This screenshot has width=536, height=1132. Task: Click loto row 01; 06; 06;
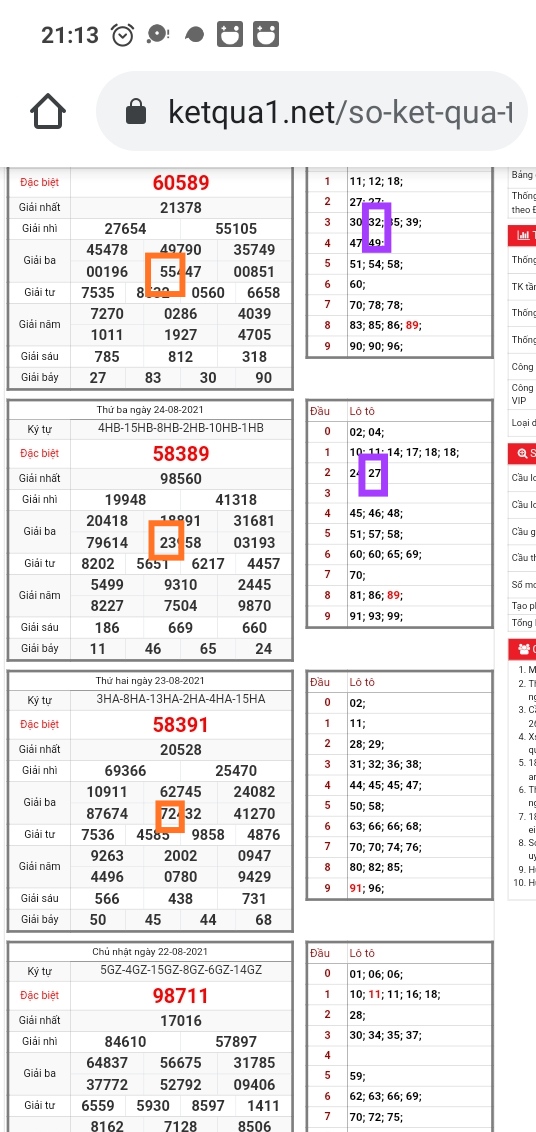(x=376, y=974)
